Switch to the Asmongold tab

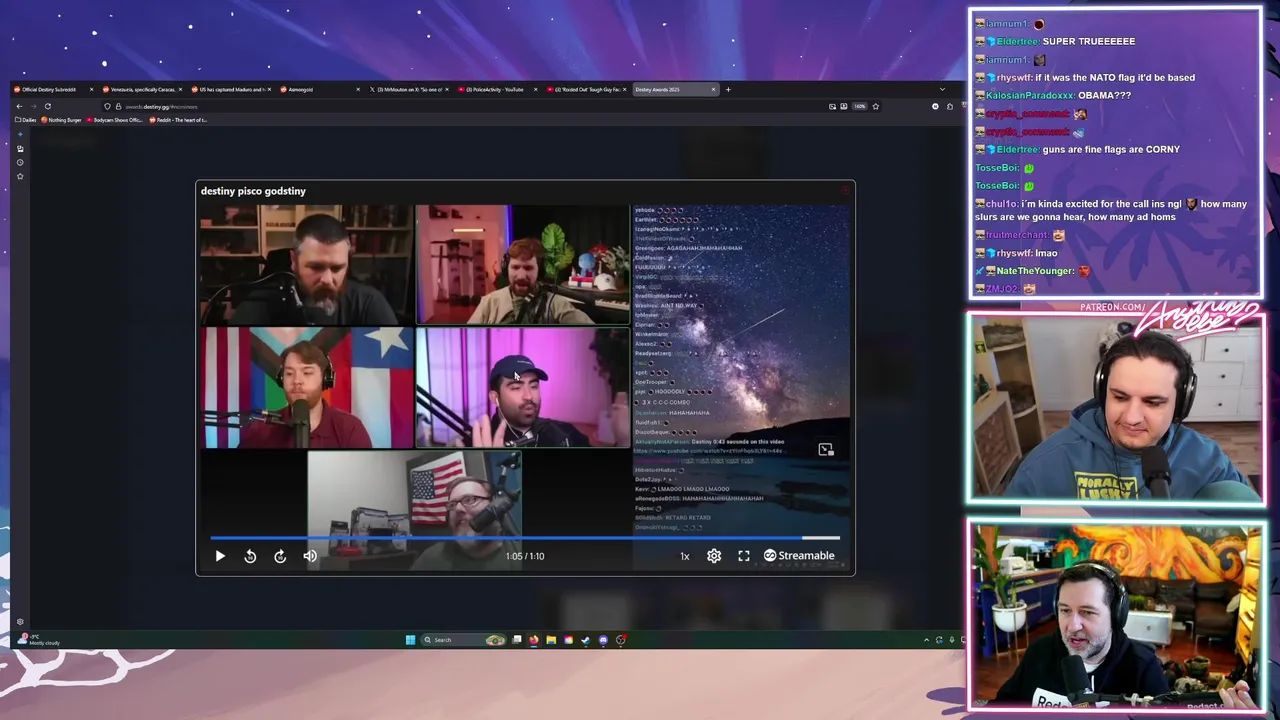tap(320, 89)
